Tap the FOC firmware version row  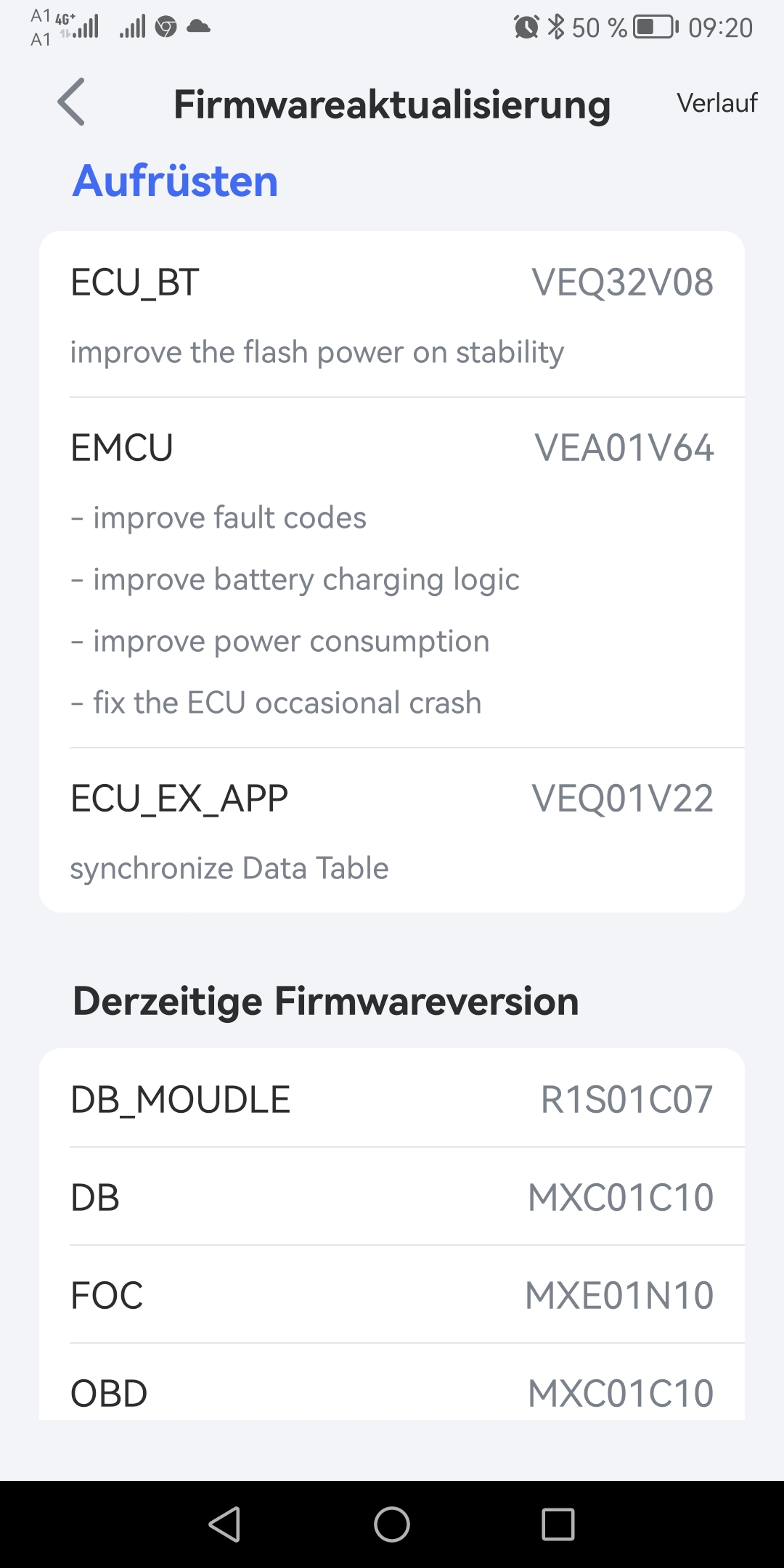(392, 1295)
